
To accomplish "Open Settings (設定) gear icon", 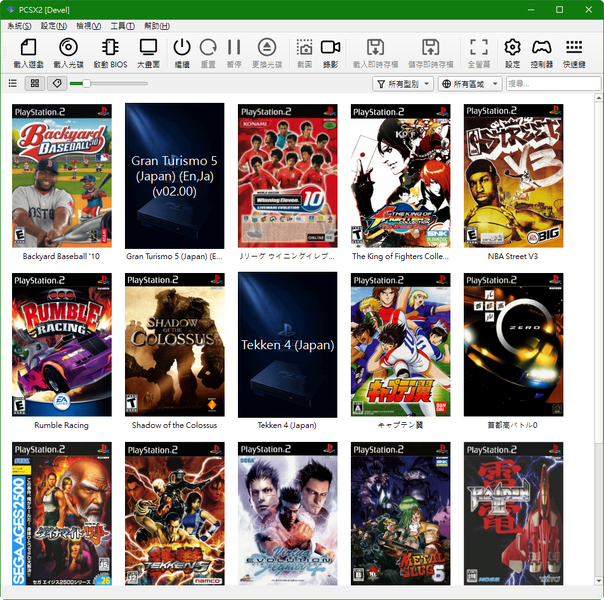I will (x=512, y=48).
